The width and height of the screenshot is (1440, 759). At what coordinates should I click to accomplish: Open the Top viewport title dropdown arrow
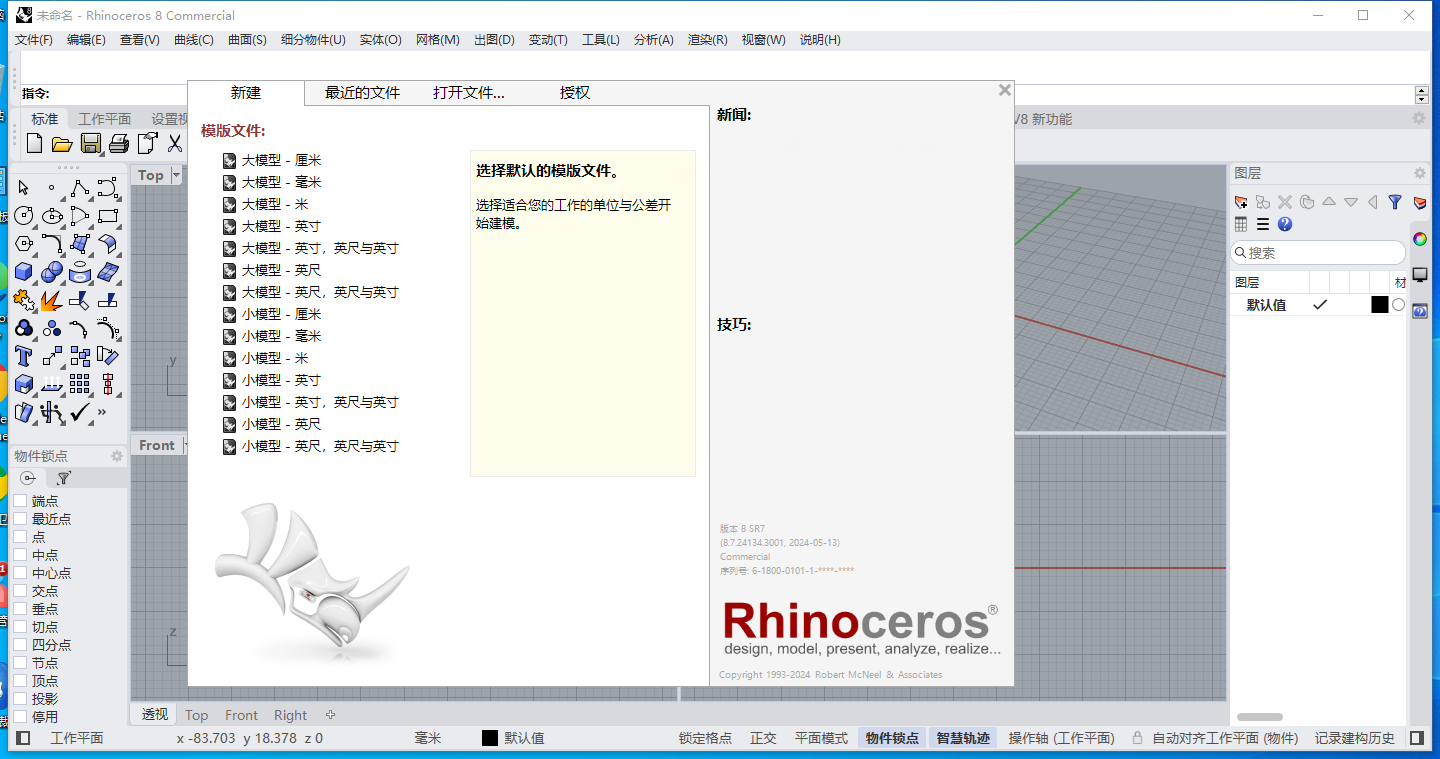pyautogui.click(x=176, y=175)
